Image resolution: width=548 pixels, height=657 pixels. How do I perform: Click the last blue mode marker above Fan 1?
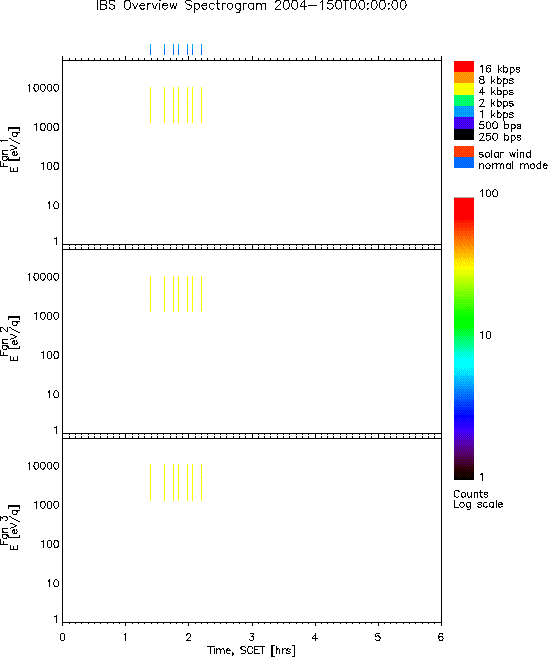pos(202,49)
